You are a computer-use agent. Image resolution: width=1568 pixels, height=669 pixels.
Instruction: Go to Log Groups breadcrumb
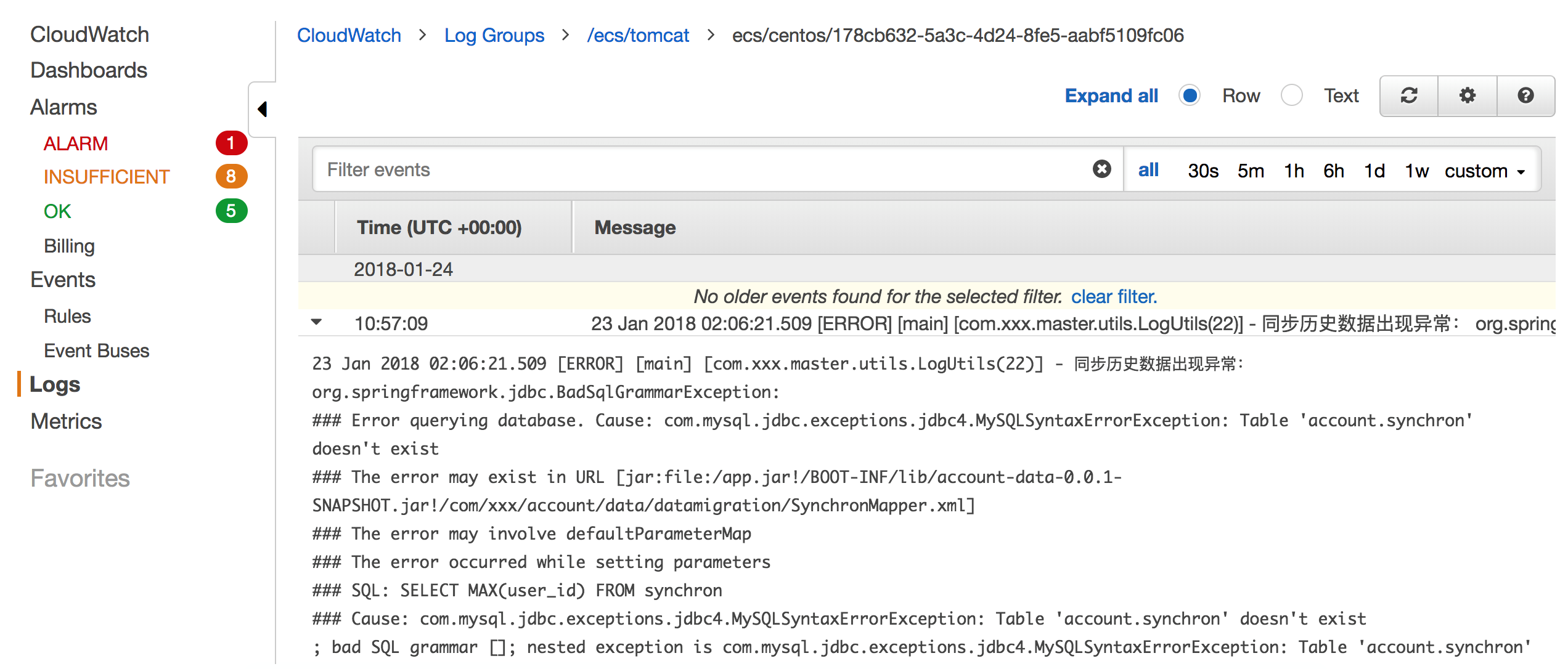click(494, 35)
